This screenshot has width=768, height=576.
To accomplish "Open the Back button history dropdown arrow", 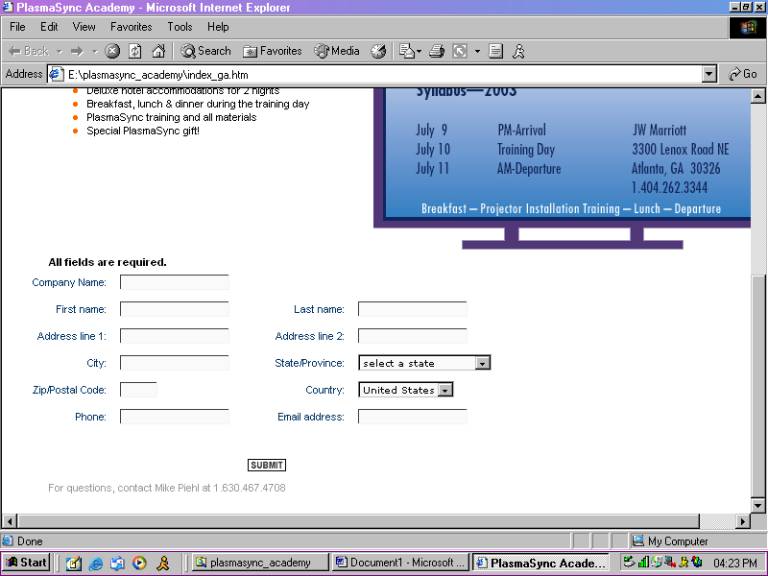I will pyautogui.click(x=59, y=51).
